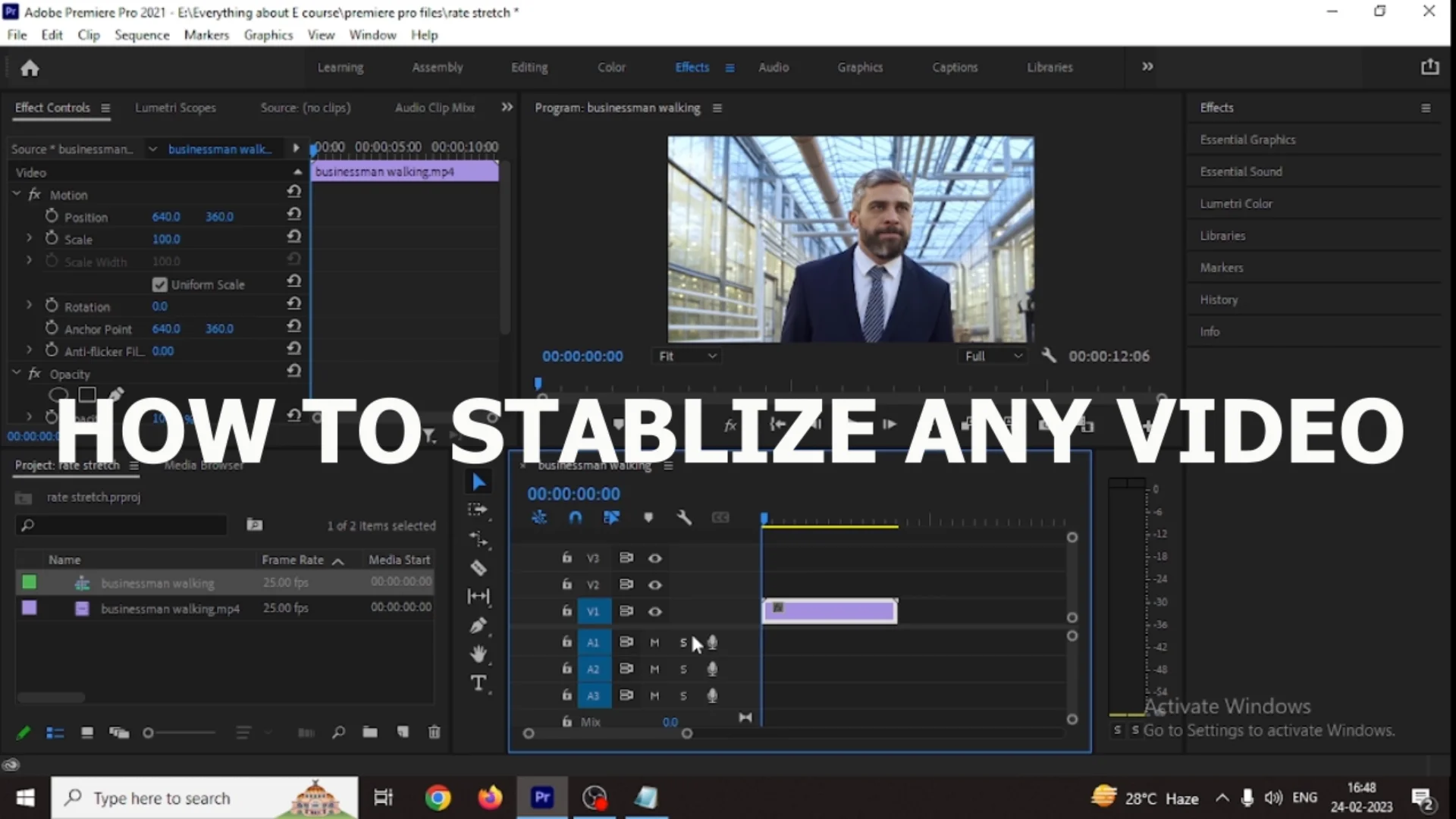The image size is (1456, 819).
Task: Select the Razor tool
Action: (x=479, y=567)
